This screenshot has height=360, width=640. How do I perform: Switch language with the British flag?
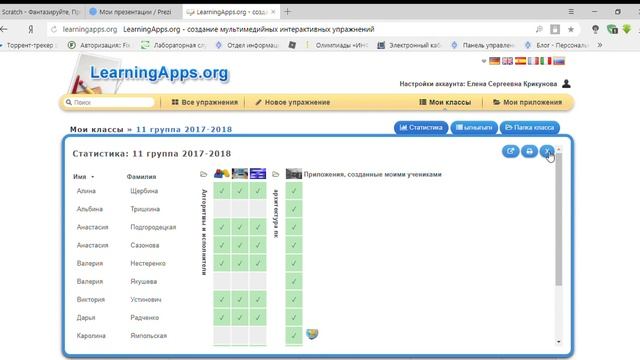tap(507, 61)
